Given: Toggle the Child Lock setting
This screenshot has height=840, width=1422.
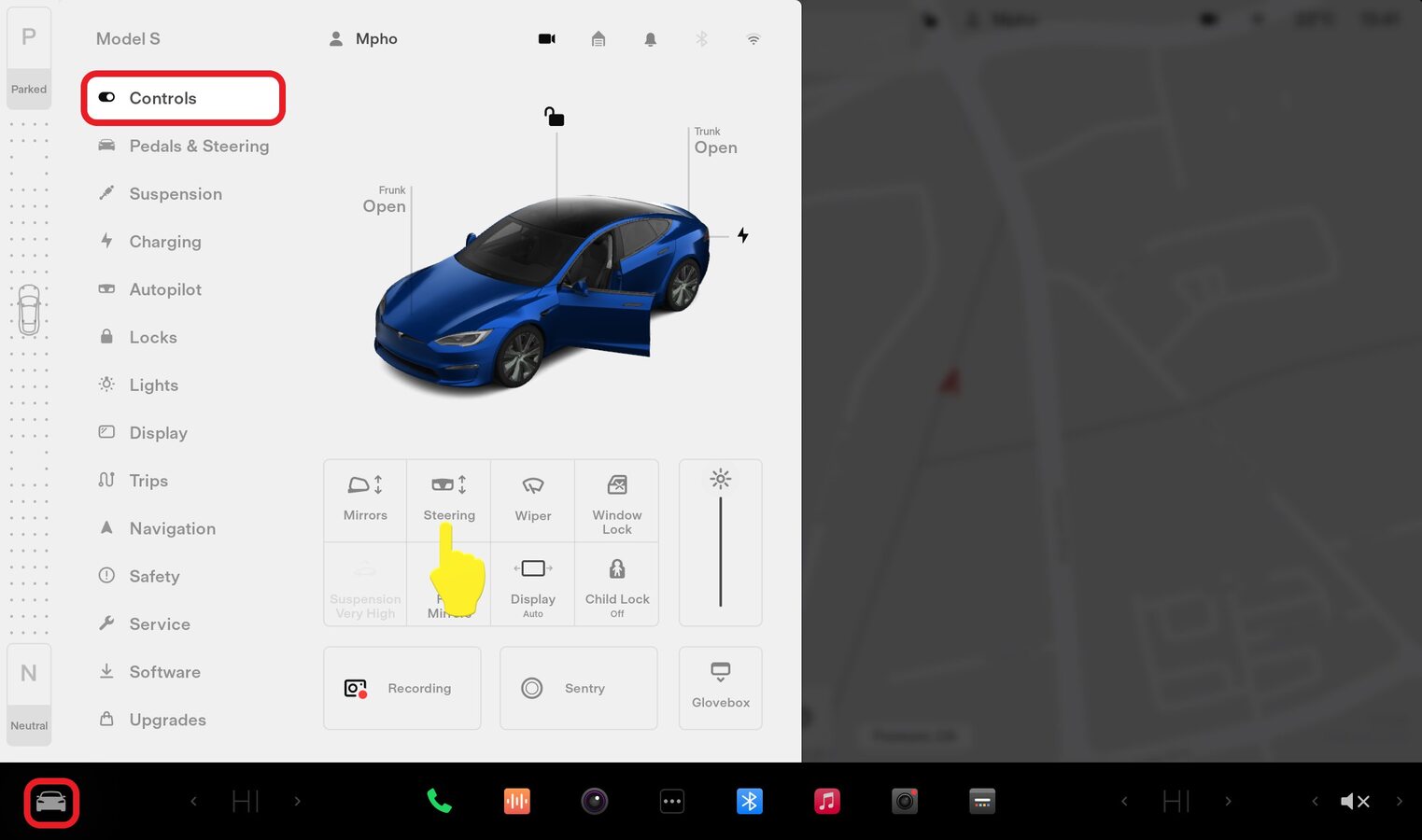Looking at the screenshot, I should [616, 583].
